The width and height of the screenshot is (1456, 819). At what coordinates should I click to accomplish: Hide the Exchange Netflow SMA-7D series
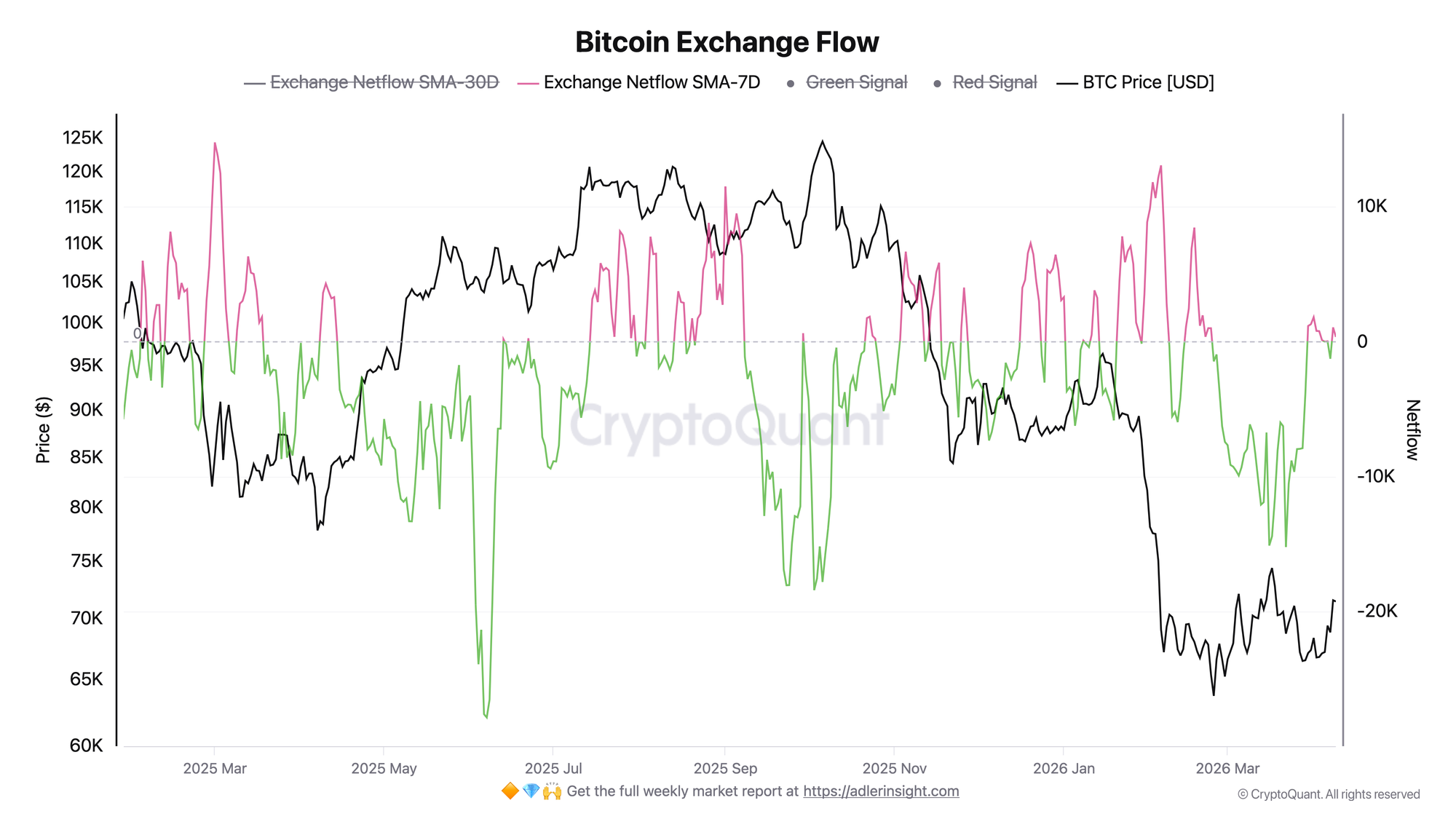click(652, 83)
